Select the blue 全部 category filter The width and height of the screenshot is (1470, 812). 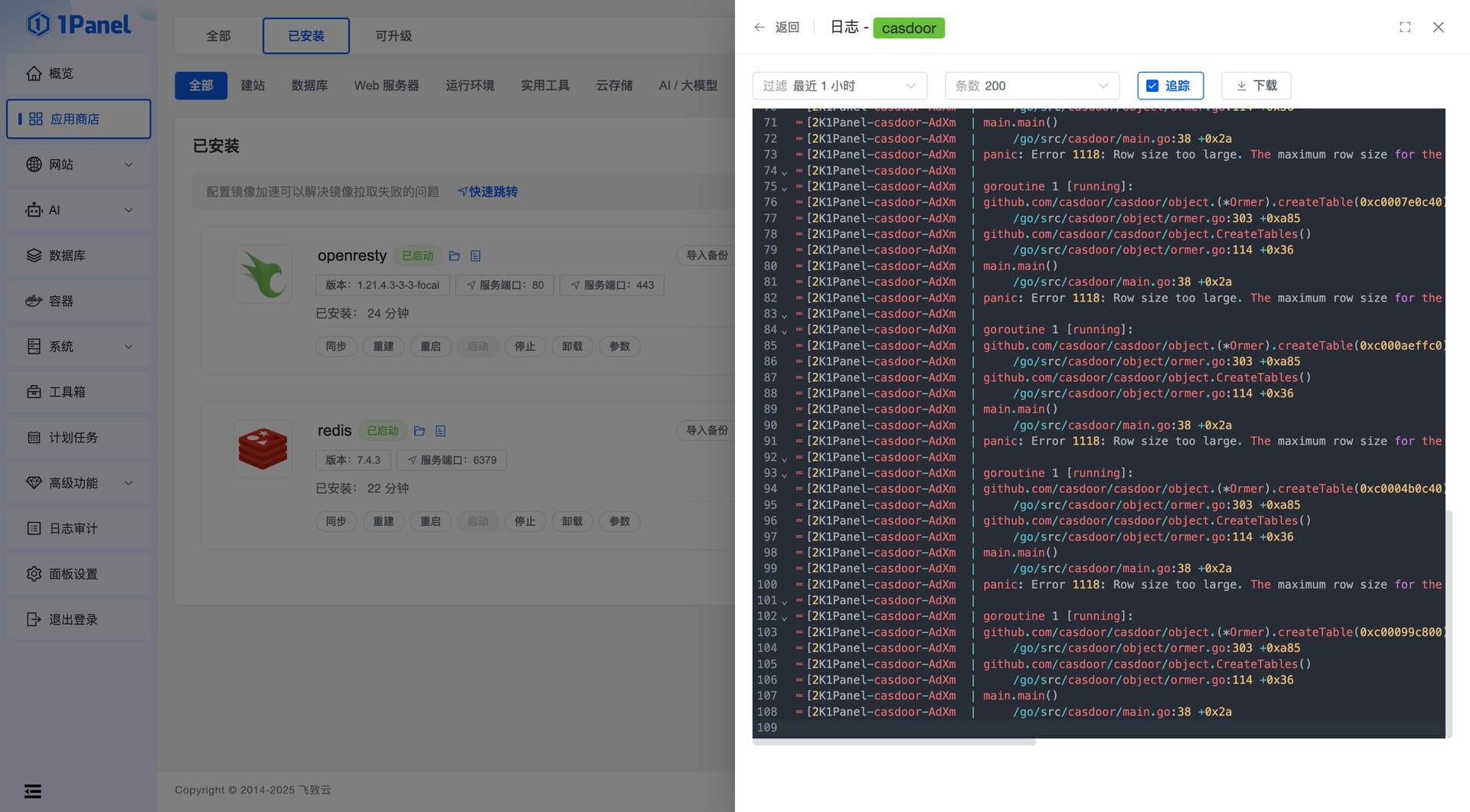pos(201,86)
